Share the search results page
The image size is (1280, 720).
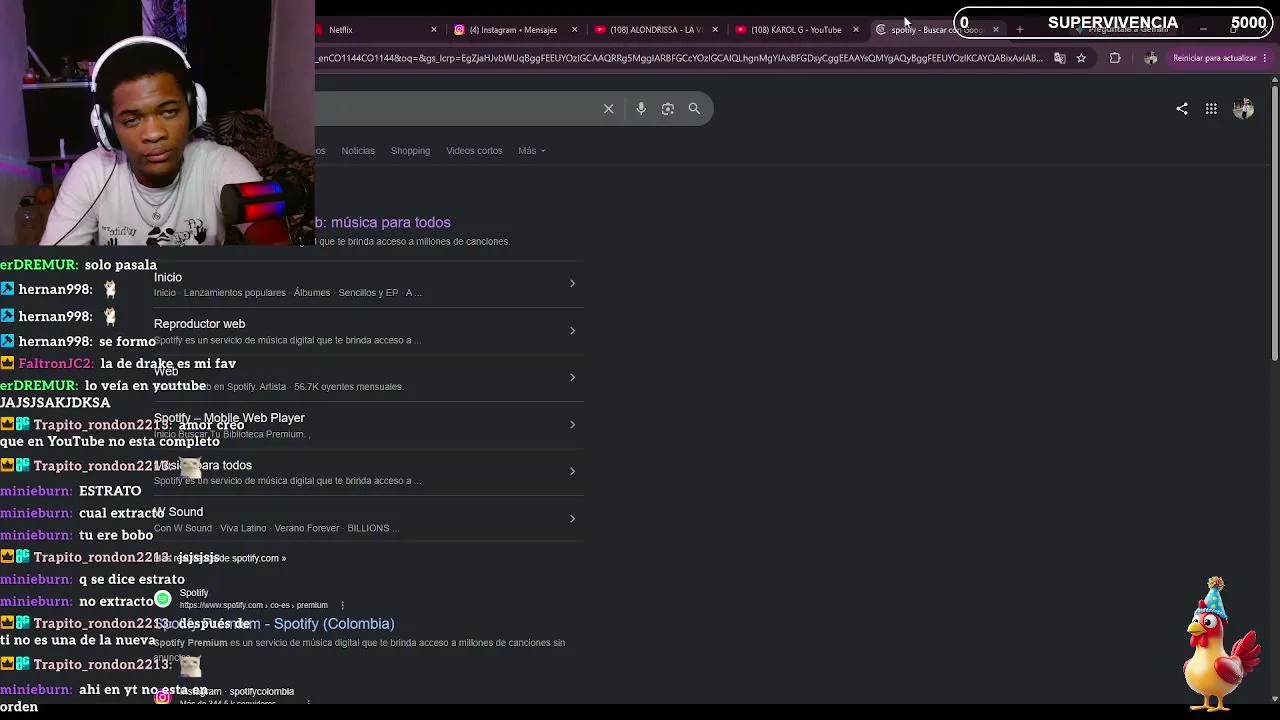[x=1182, y=108]
